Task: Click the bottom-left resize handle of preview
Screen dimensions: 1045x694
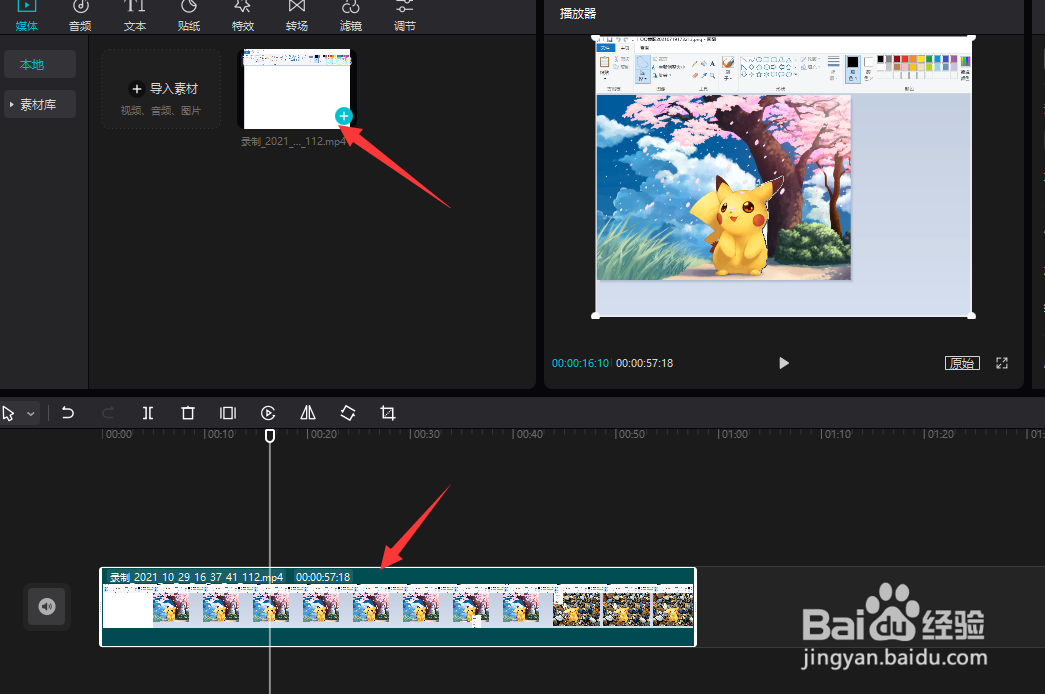Action: click(595, 315)
